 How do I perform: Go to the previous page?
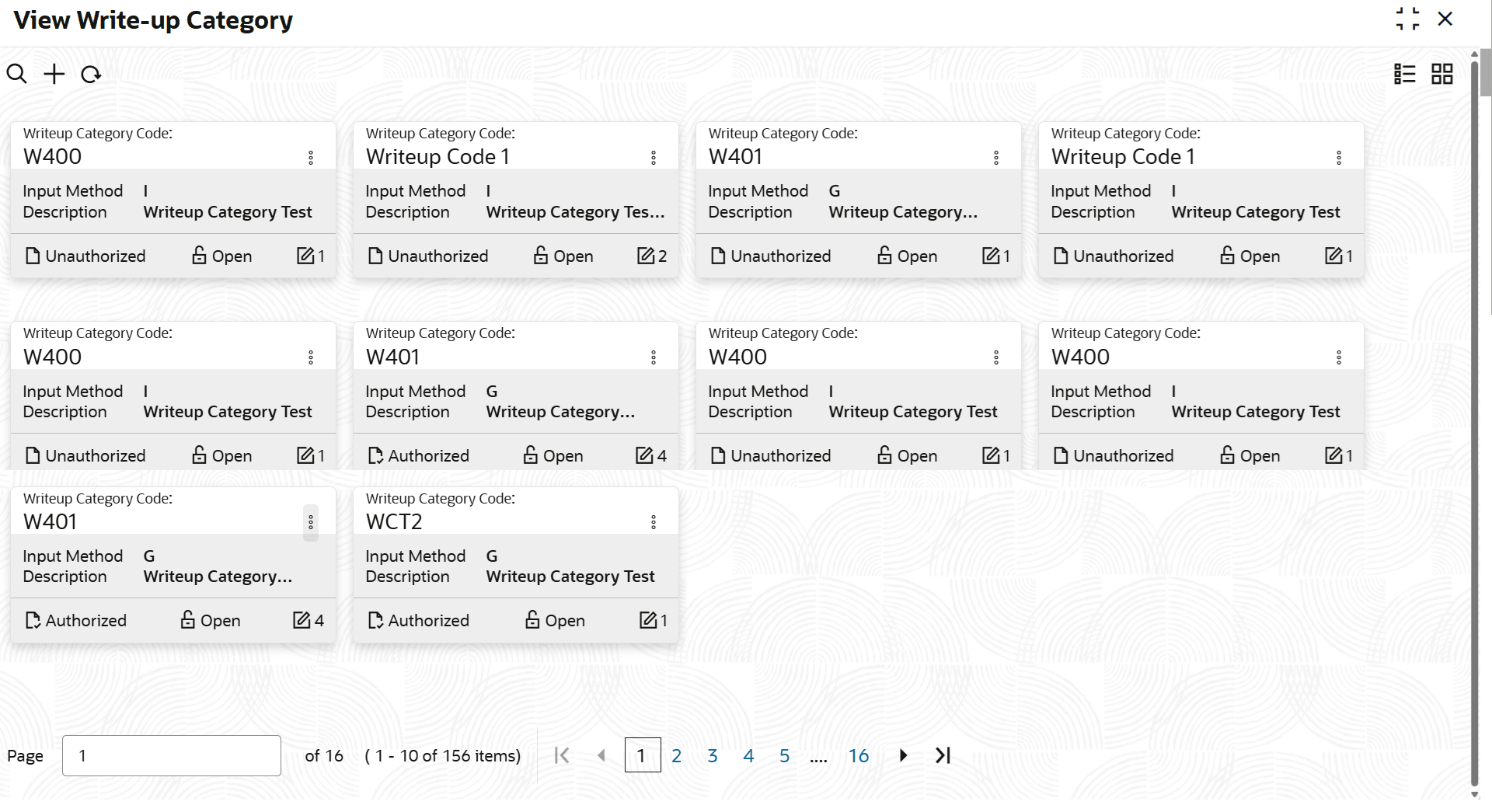tap(601, 755)
